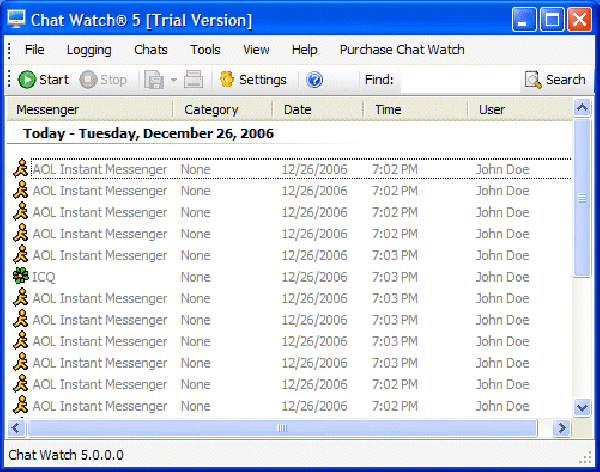Click the grayed Stop button
The width and height of the screenshot is (600, 472).
103,80
